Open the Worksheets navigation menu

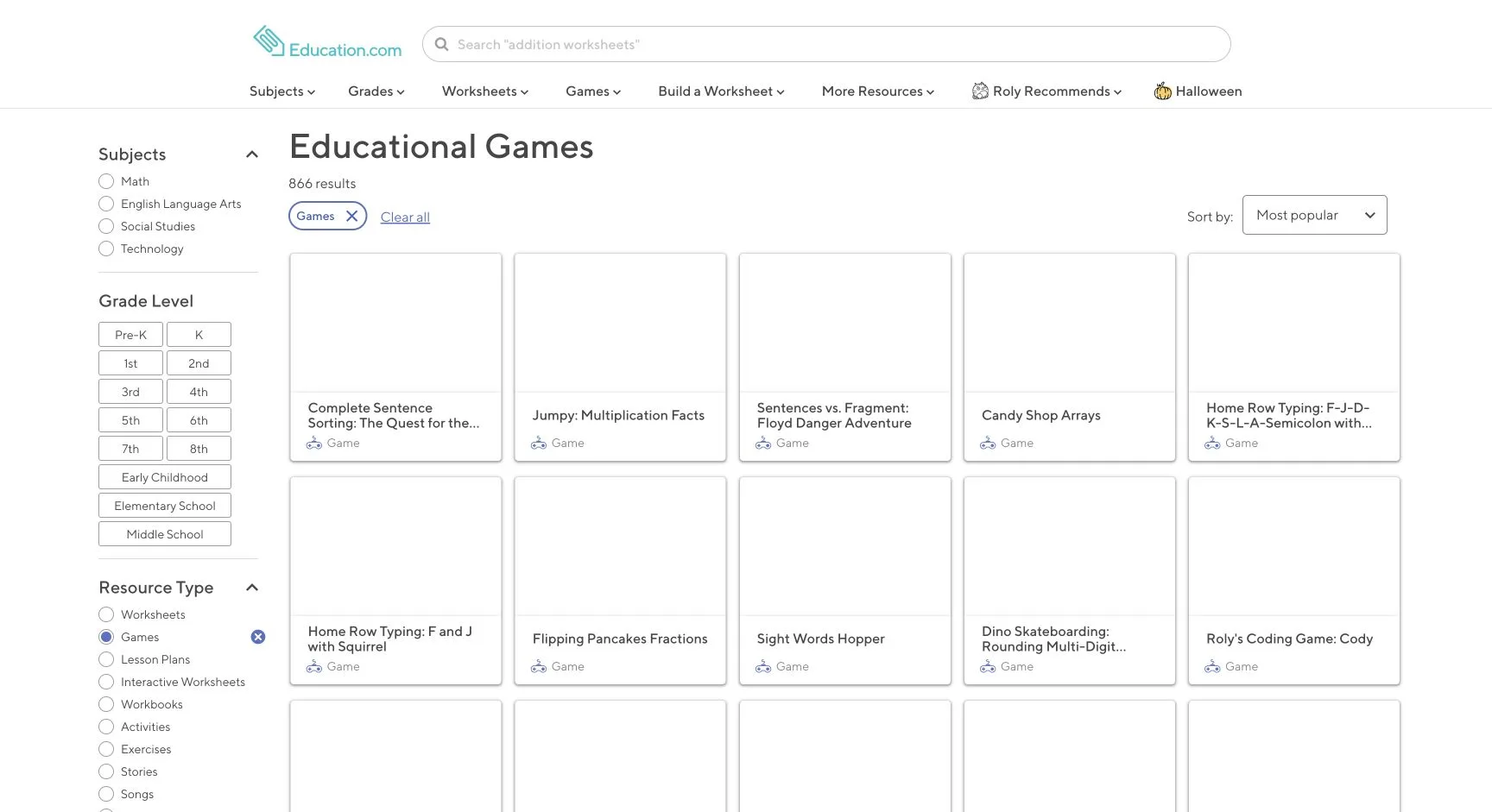(485, 91)
